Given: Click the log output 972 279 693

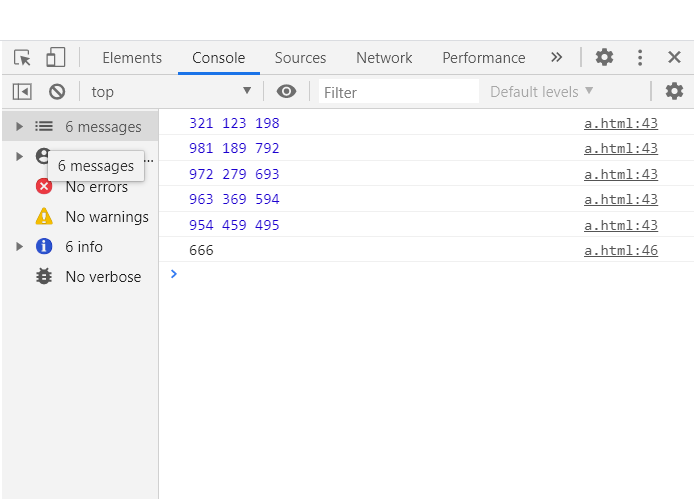Looking at the screenshot, I should [x=234, y=174].
